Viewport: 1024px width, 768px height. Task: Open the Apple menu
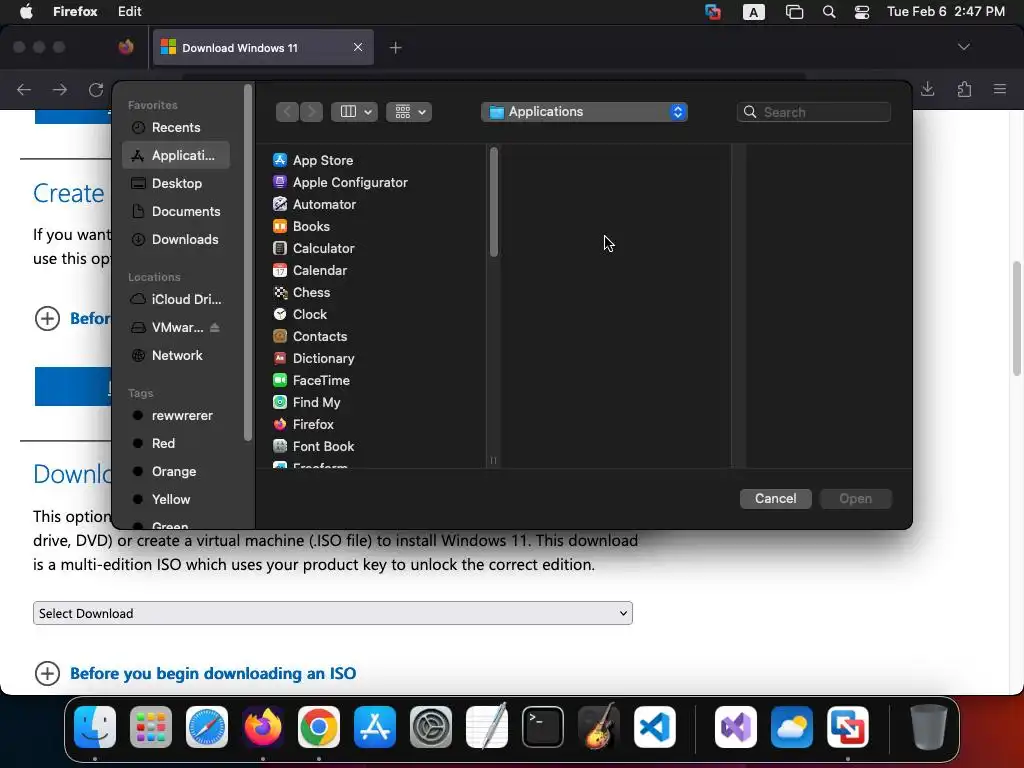tap(26, 12)
